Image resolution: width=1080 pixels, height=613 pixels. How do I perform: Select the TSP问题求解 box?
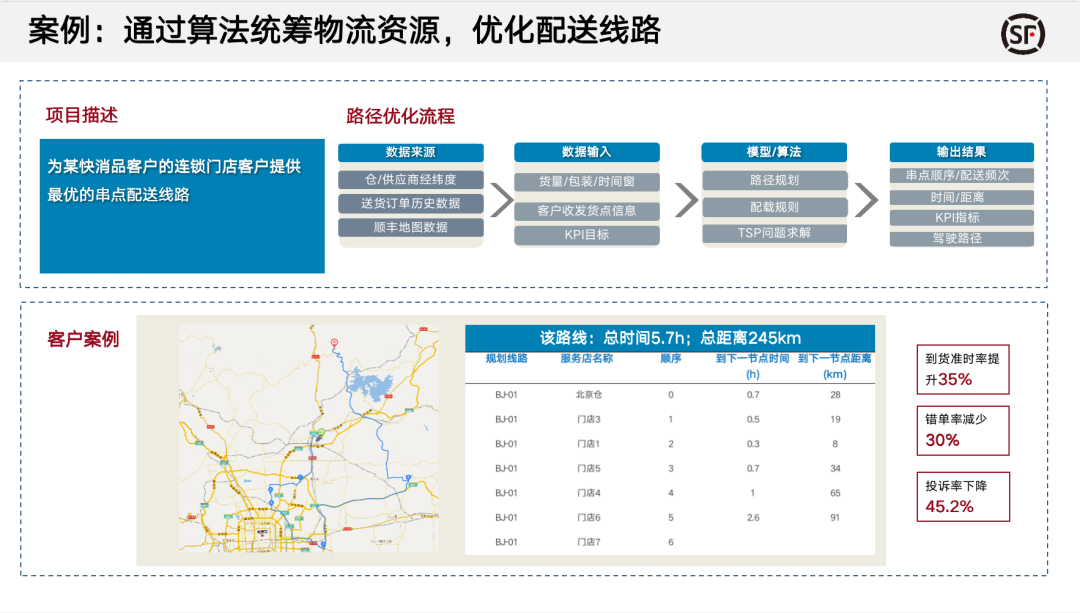point(774,233)
